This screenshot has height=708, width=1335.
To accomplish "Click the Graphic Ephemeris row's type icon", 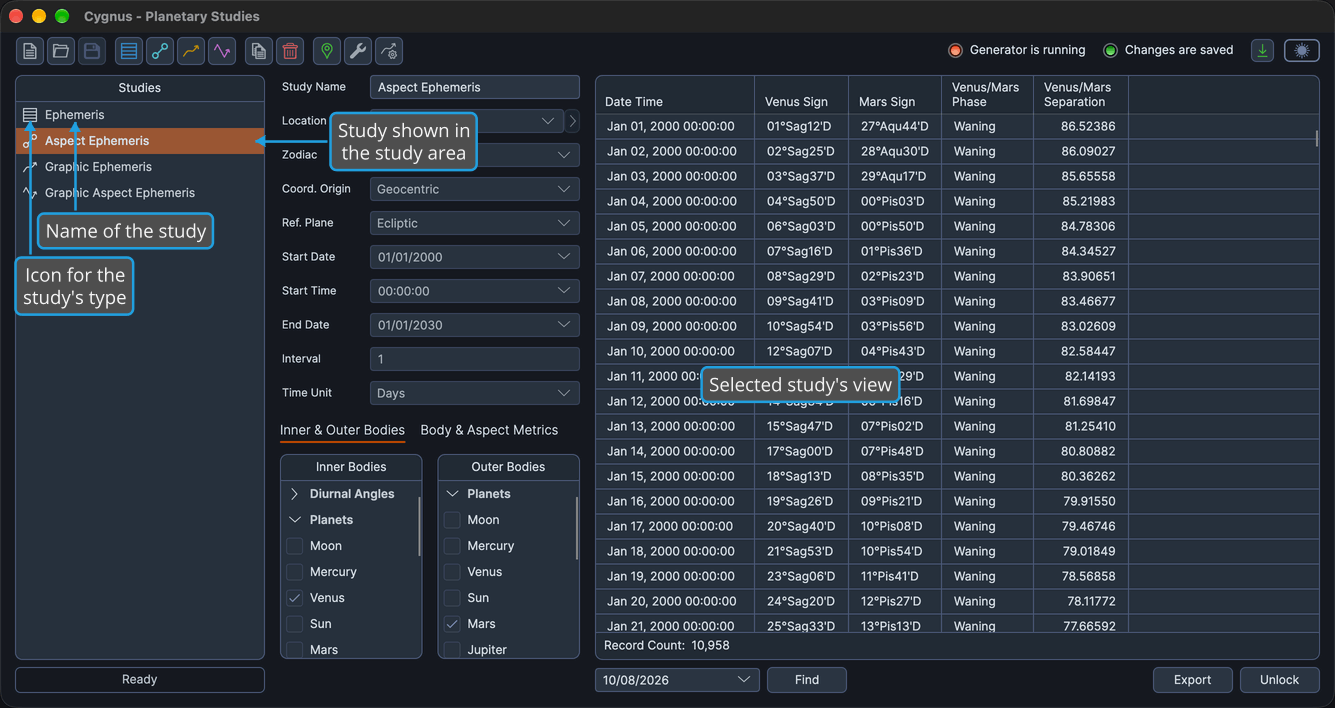I will coord(30,167).
